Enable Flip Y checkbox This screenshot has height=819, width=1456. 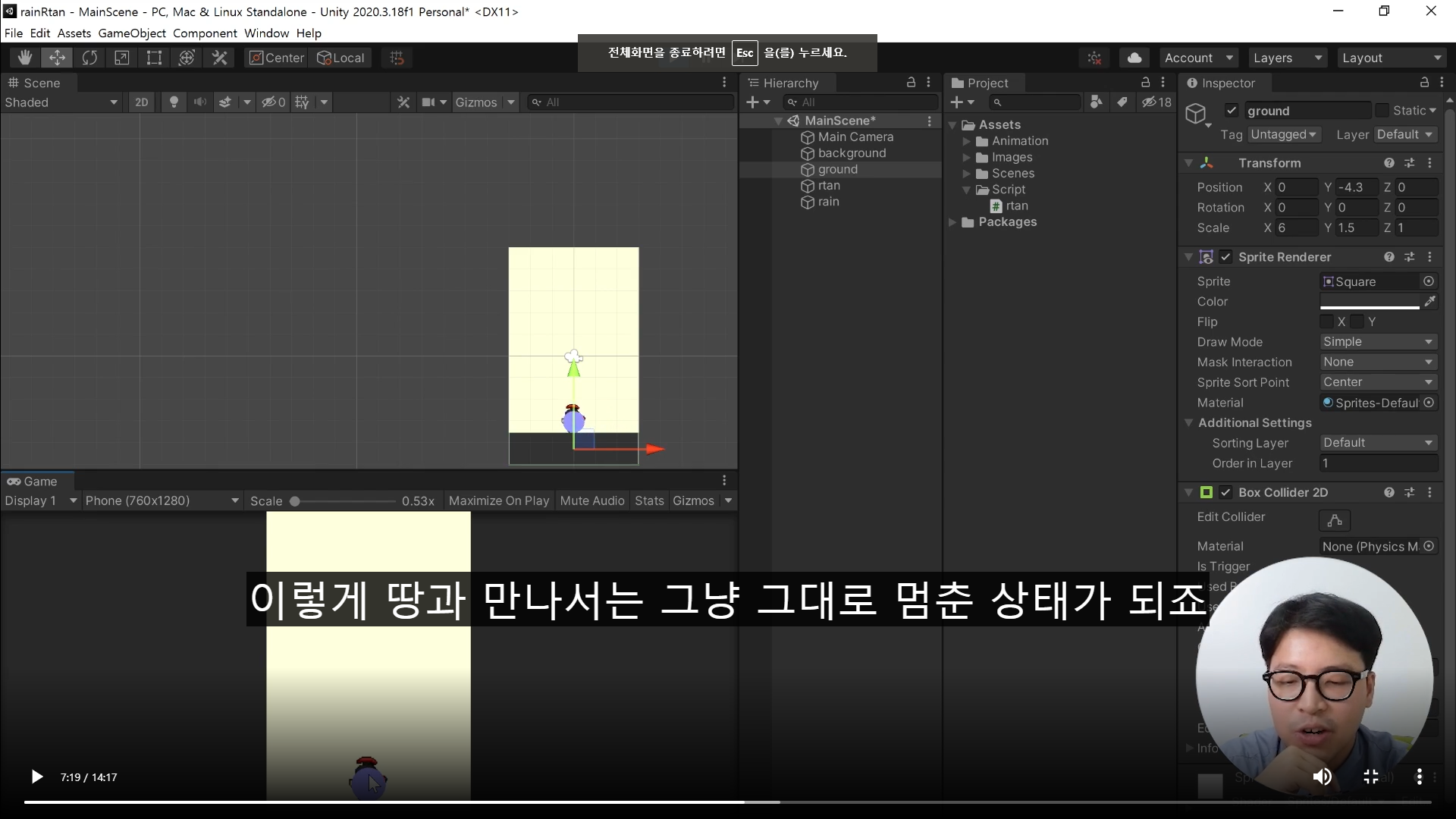[x=1357, y=322]
